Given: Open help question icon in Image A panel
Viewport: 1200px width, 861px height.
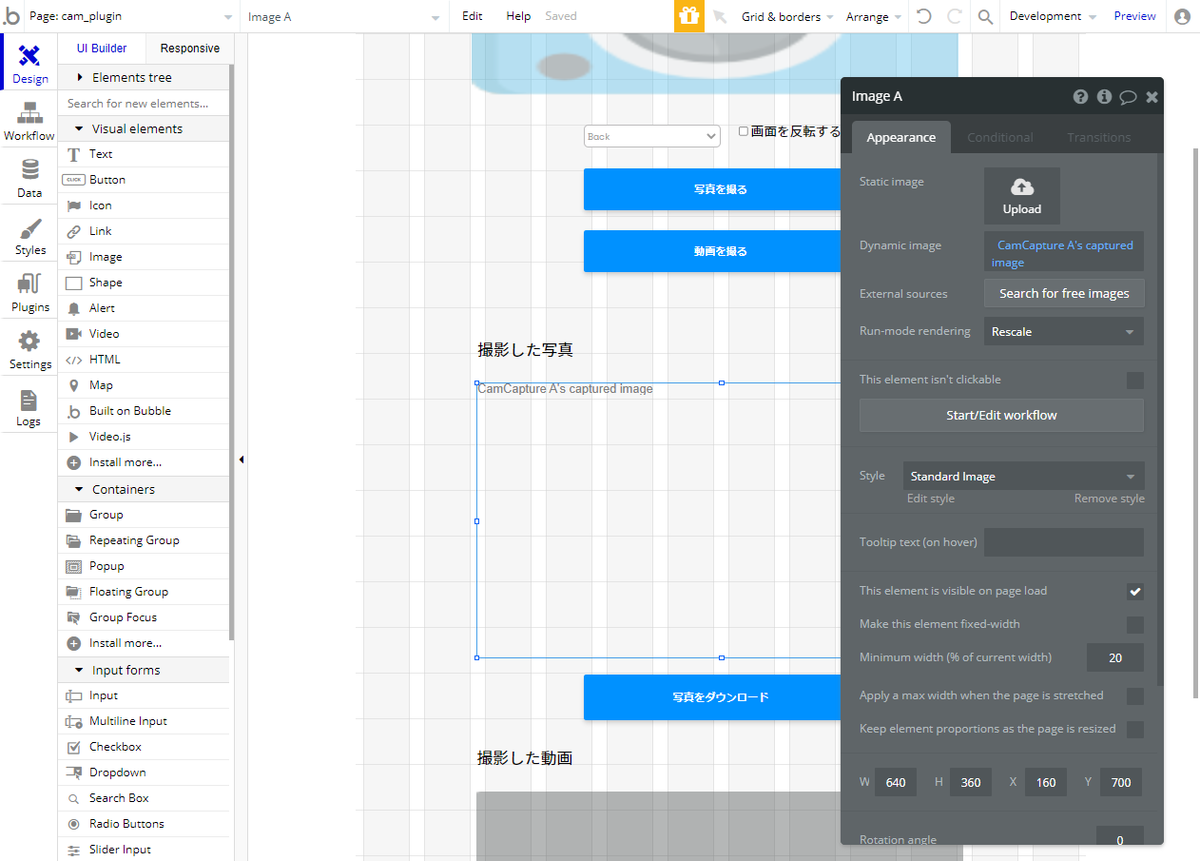Looking at the screenshot, I should tap(1081, 97).
